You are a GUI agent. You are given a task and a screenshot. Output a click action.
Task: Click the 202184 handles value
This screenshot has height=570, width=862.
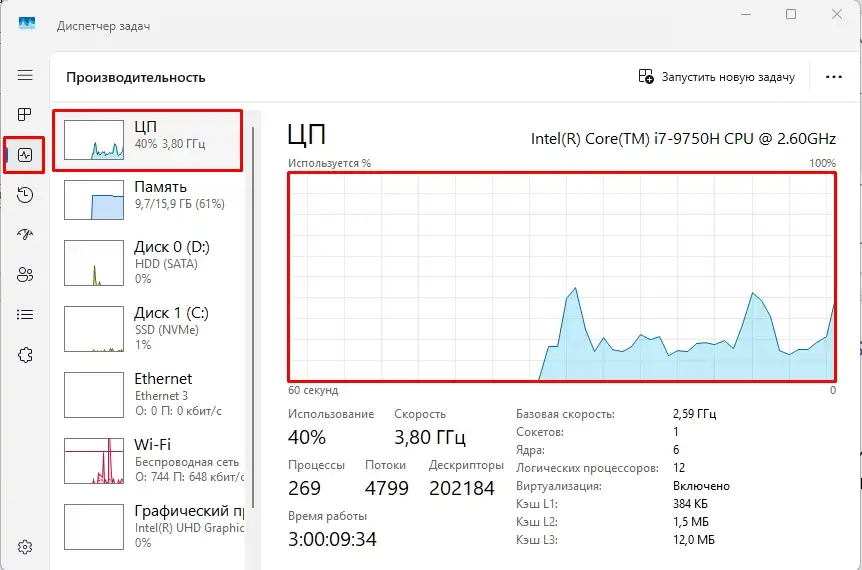[x=462, y=488]
